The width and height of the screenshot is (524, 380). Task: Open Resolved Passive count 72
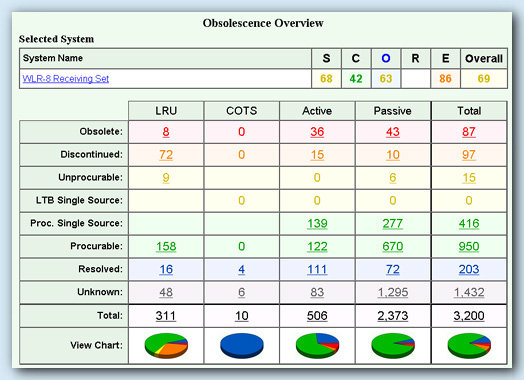click(x=393, y=269)
